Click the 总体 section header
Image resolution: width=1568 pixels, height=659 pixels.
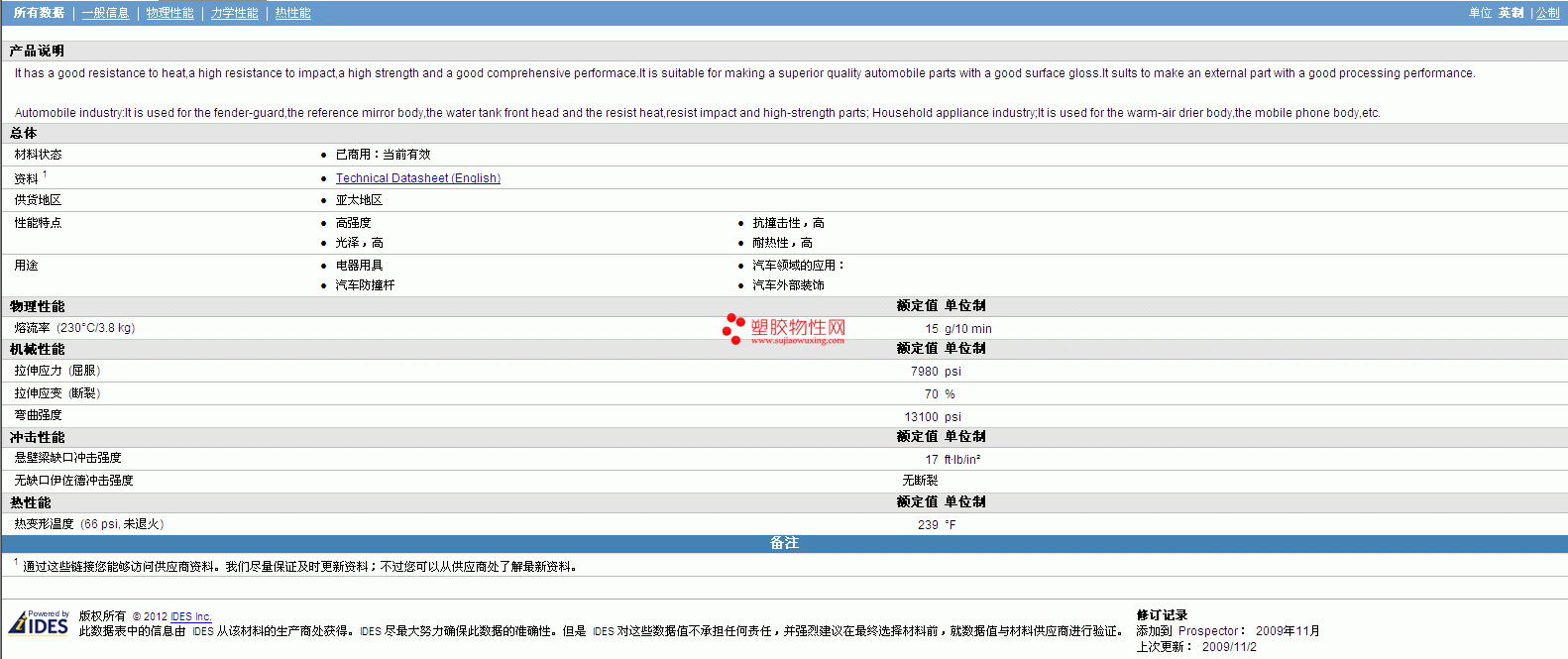coord(23,133)
